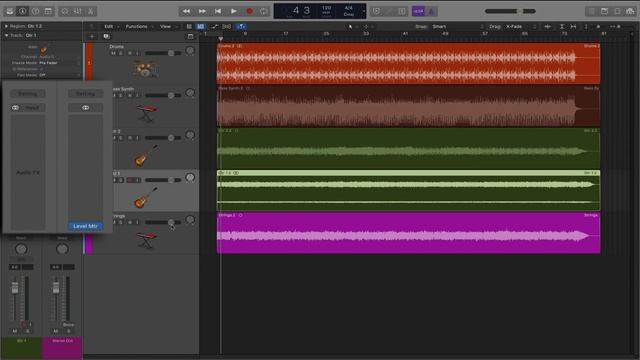The image size is (640, 360).
Task: Click the Level Mtr plugin slot
Action: pos(85,226)
